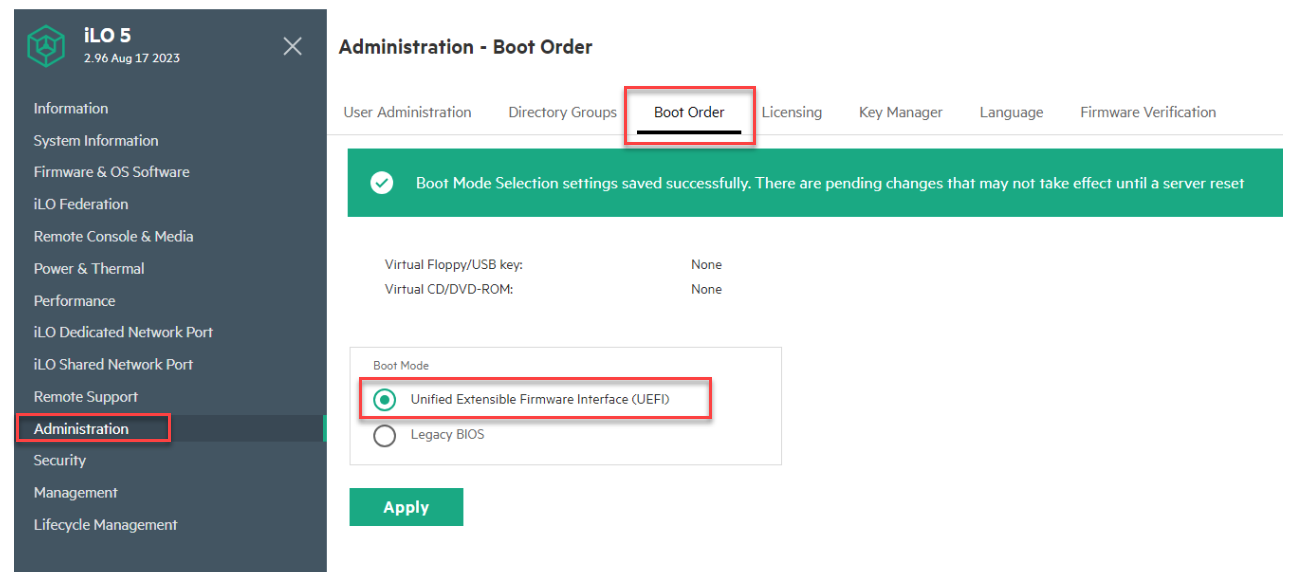Open the Power & Thermal page
The height and width of the screenshot is (580, 1295).
(x=89, y=269)
